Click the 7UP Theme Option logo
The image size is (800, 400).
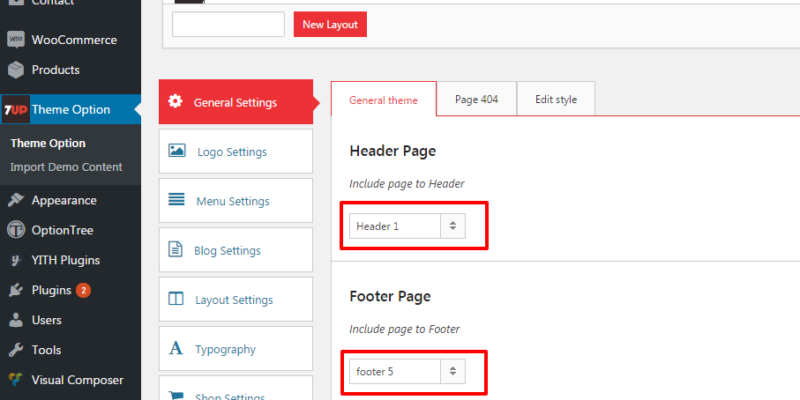click(x=16, y=109)
